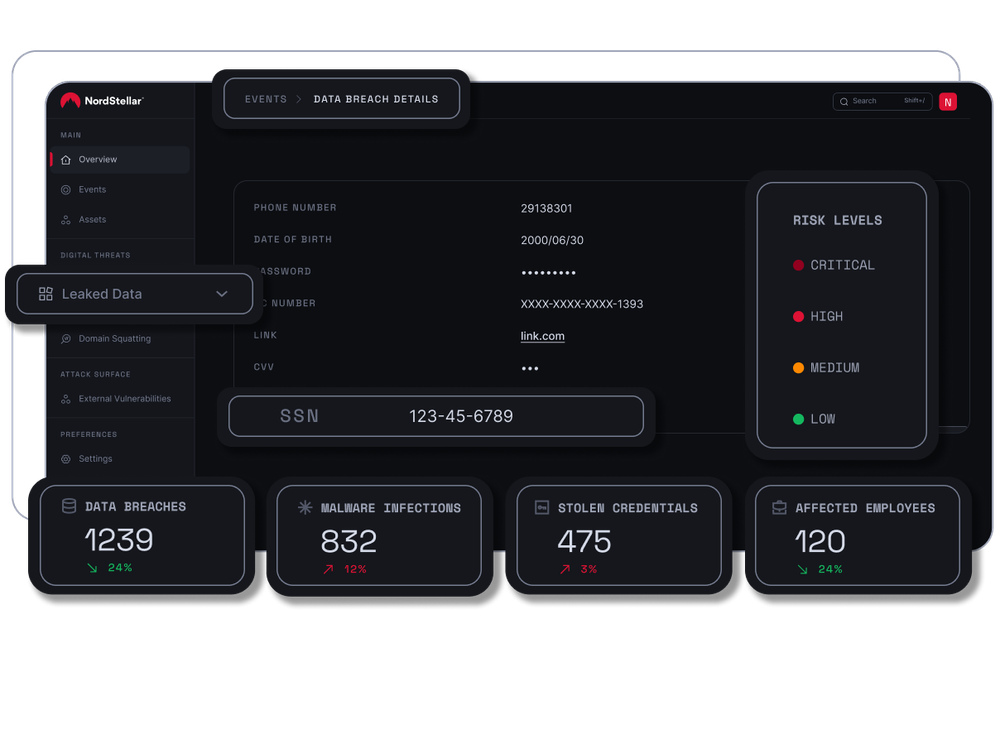Select Data Breach Details breadcrumb

coord(376,99)
